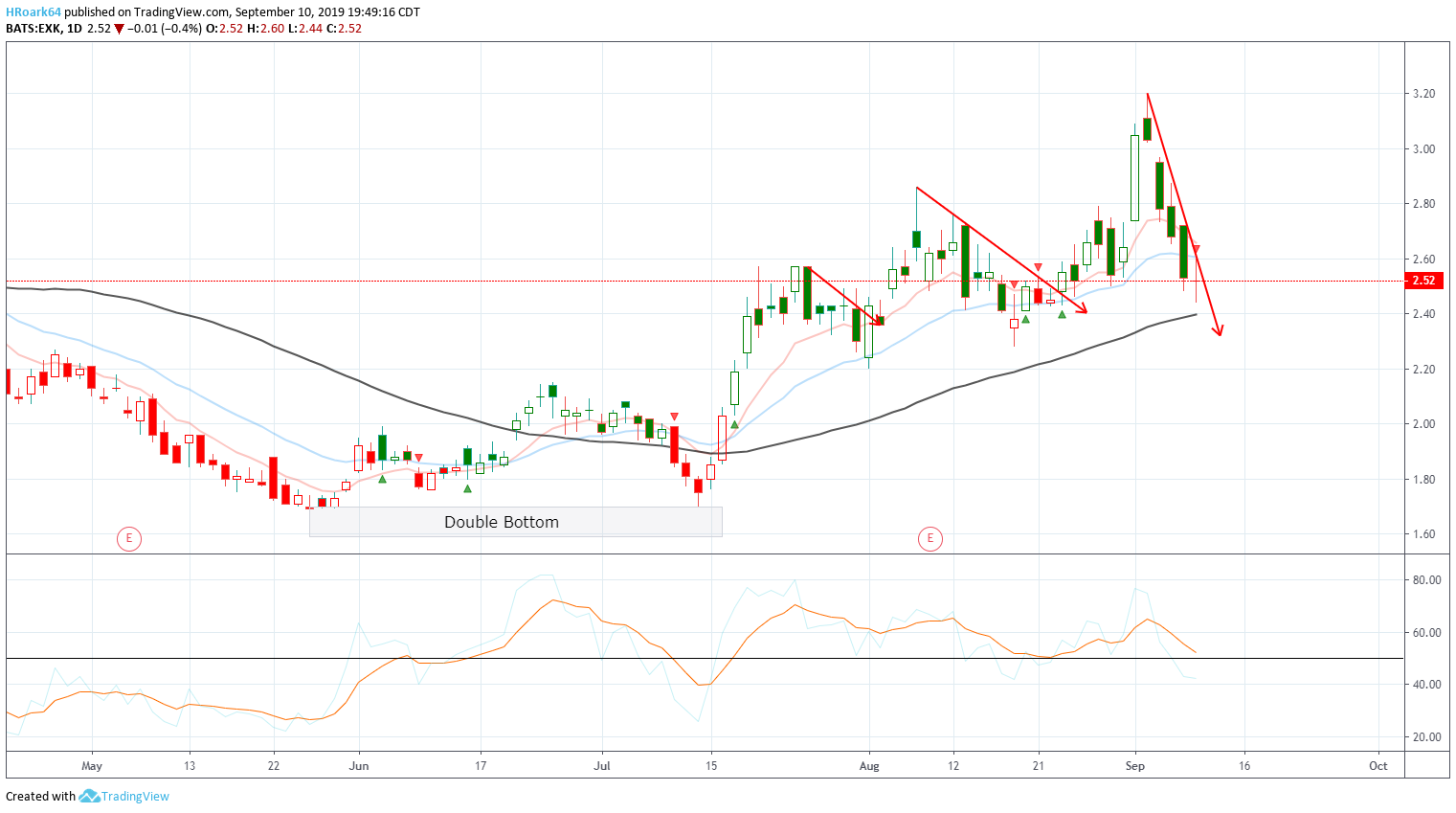The width and height of the screenshot is (1456, 813).
Task: Click the 3.00 price axis label
Action: [1424, 149]
